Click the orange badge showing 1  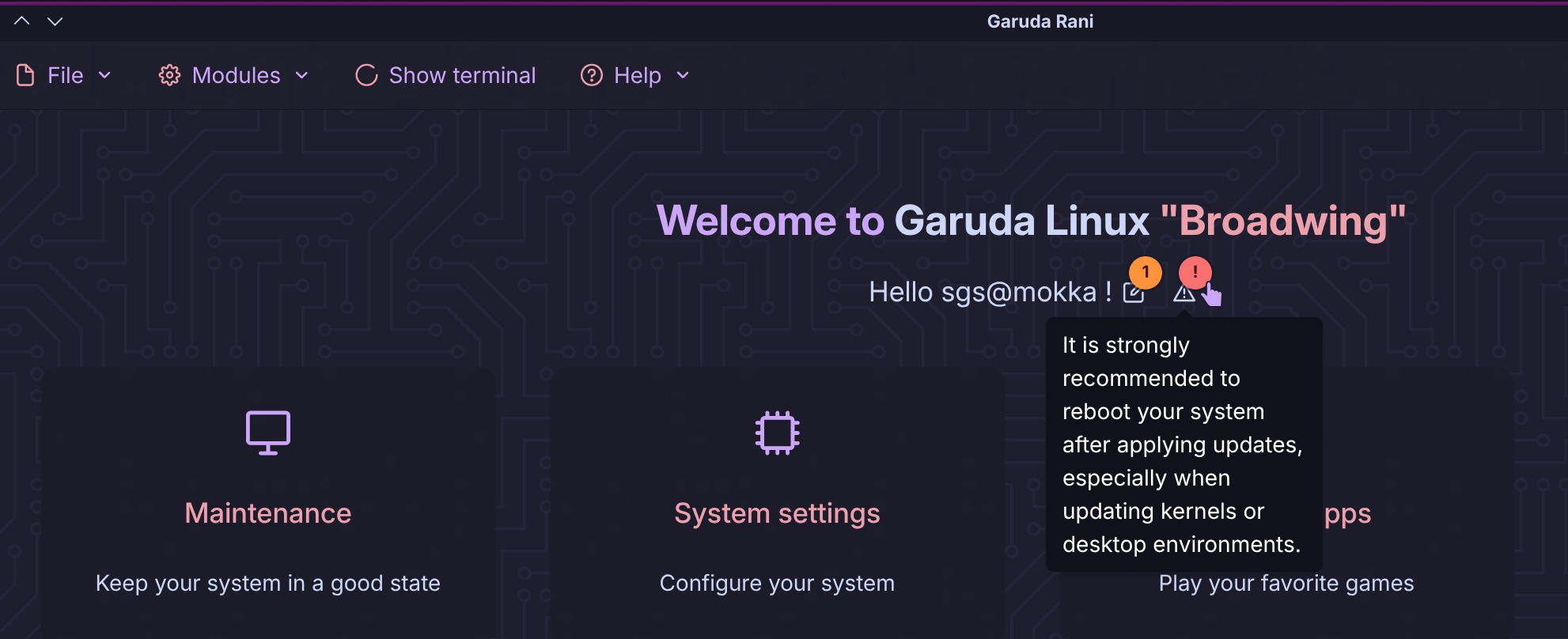point(1146,272)
